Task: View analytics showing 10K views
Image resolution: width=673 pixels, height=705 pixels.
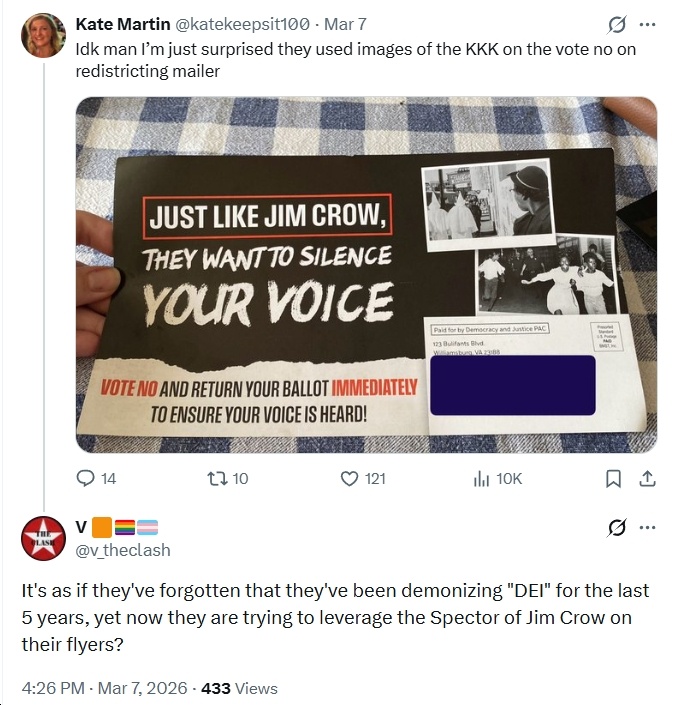Action: tap(498, 478)
